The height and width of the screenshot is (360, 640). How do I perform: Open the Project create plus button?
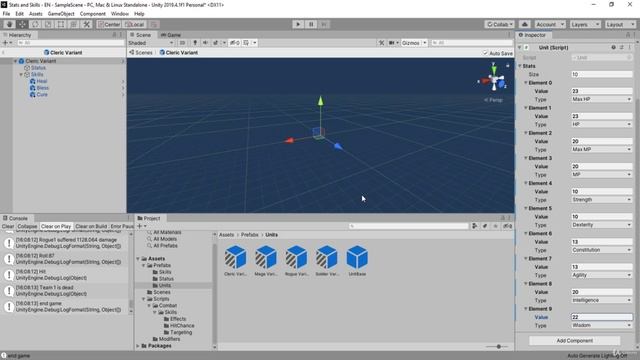[141, 226]
